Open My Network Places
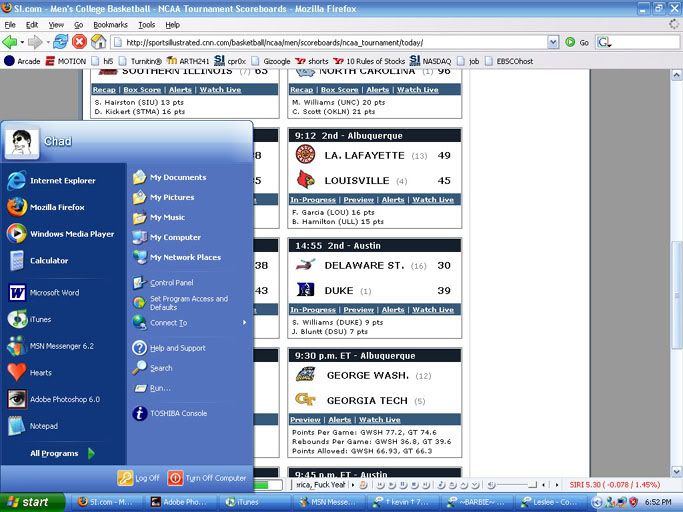 pos(177,258)
